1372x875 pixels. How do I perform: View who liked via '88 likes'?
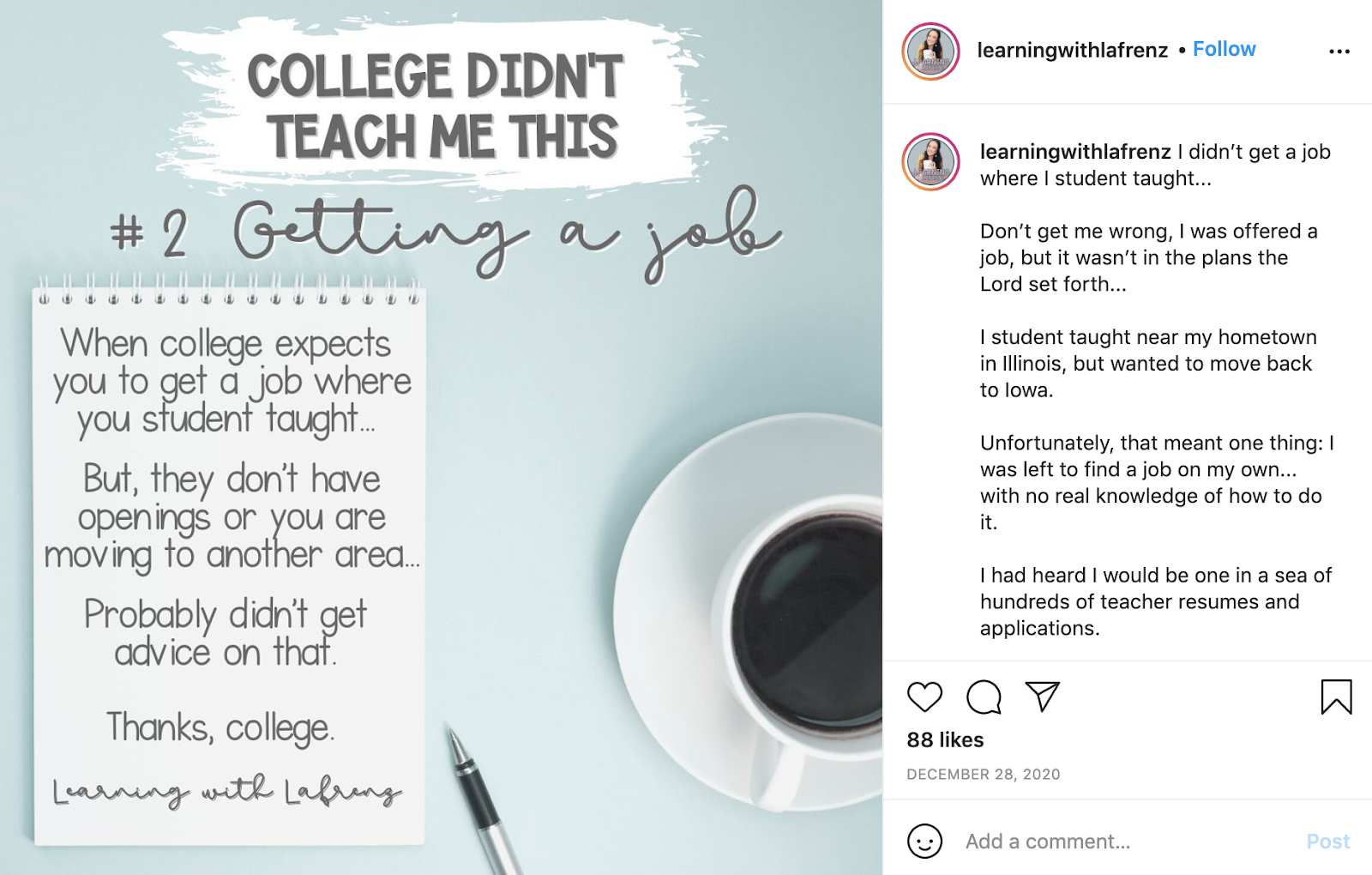[x=945, y=739]
